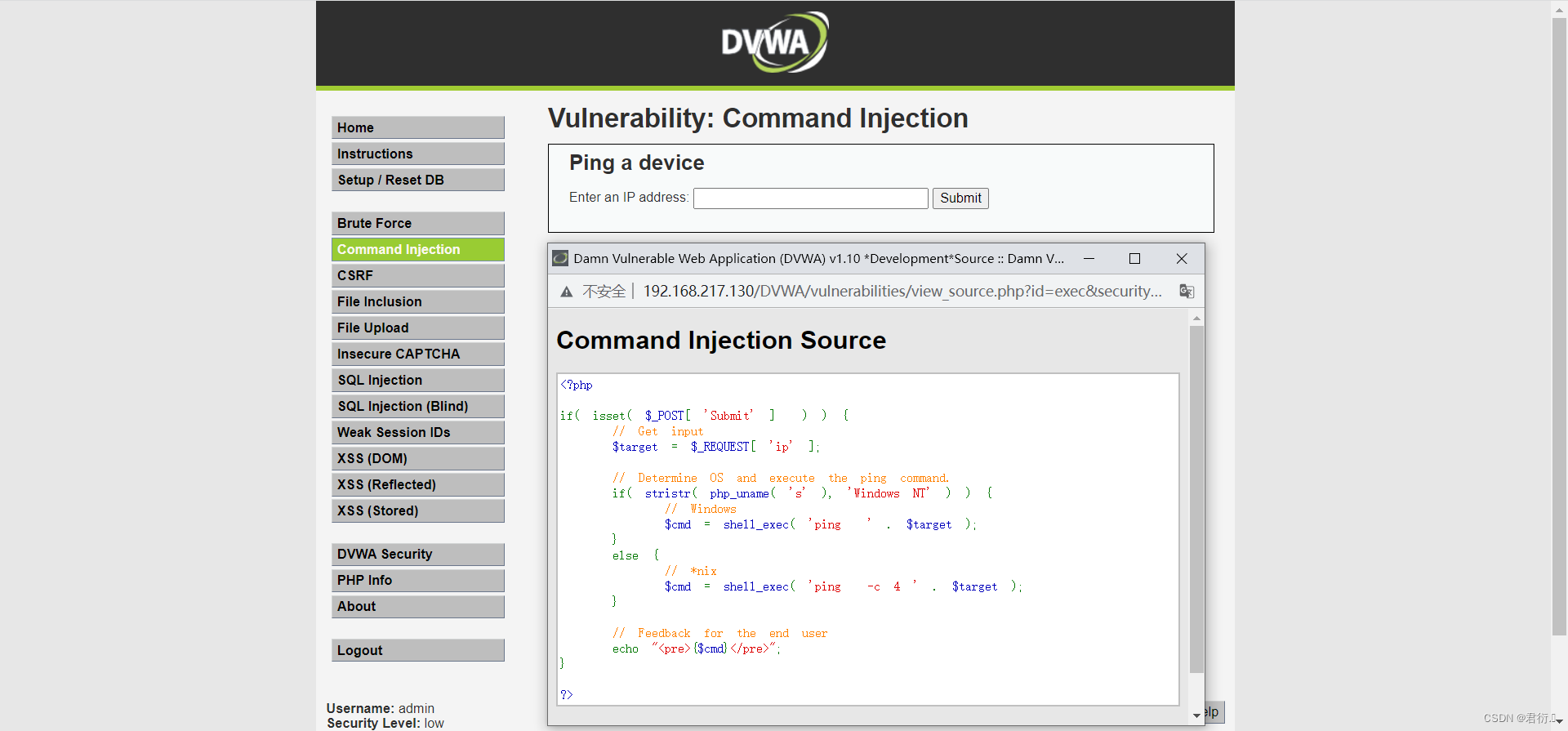The width and height of the screenshot is (1568, 731).
Task: Minimize the source popup window
Action: coord(1089,258)
